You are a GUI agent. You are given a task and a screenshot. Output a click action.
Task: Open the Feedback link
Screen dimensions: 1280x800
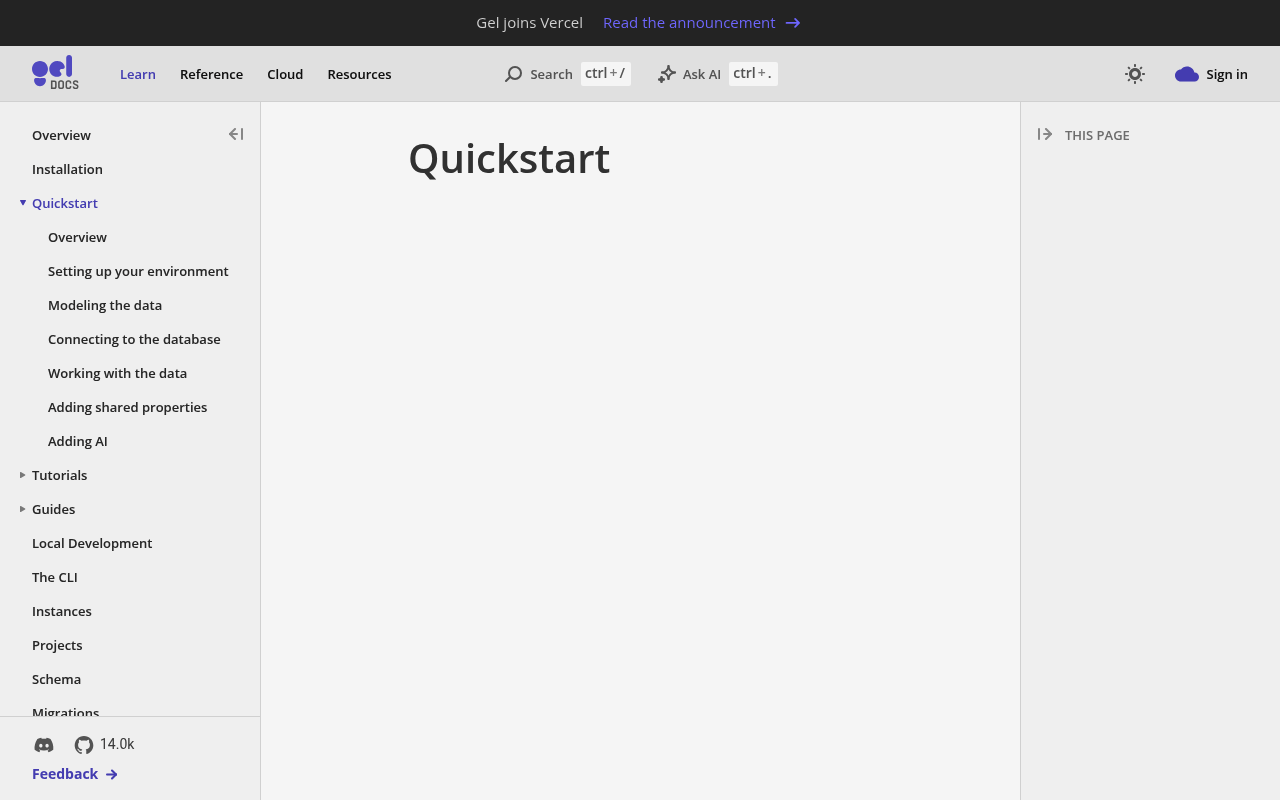(x=65, y=774)
